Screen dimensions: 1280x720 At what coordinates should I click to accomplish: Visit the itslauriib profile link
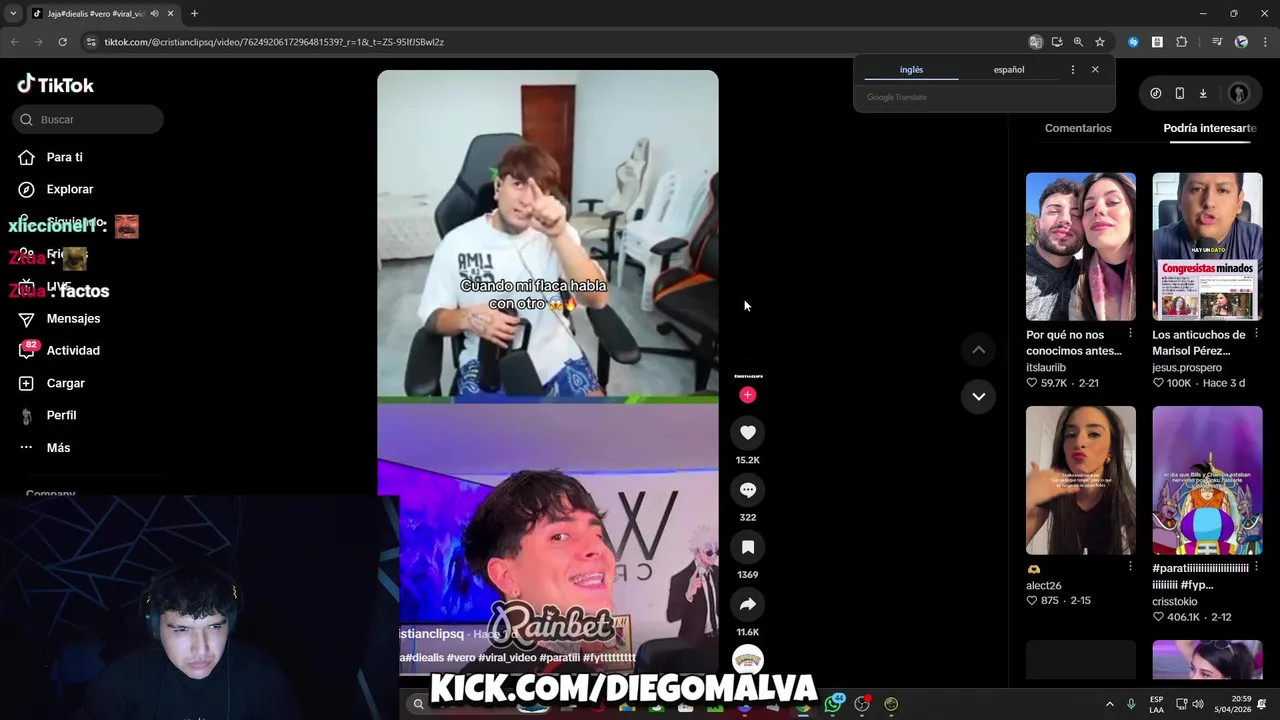point(1046,368)
